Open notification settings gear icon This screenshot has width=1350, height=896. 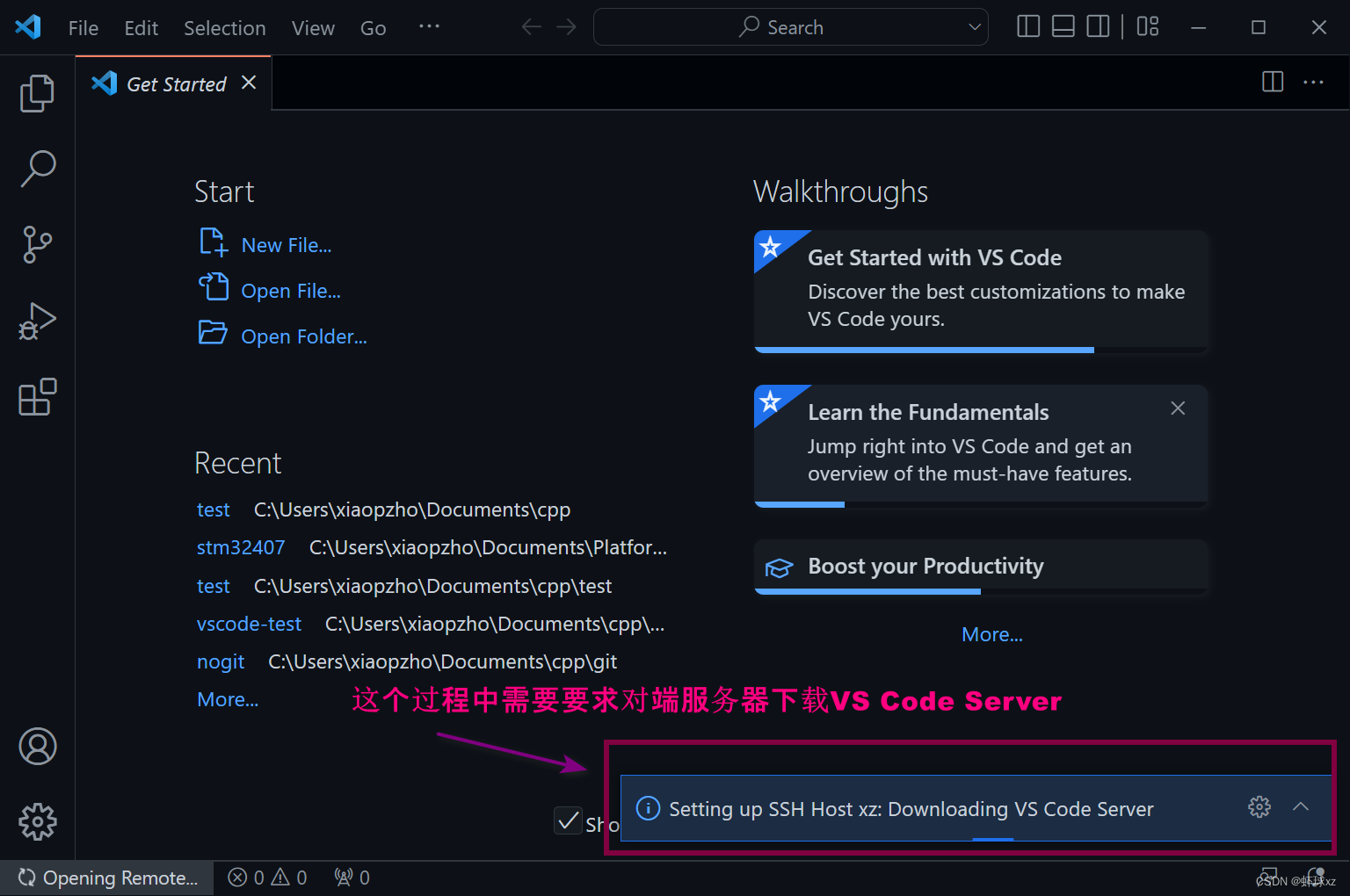(1259, 806)
